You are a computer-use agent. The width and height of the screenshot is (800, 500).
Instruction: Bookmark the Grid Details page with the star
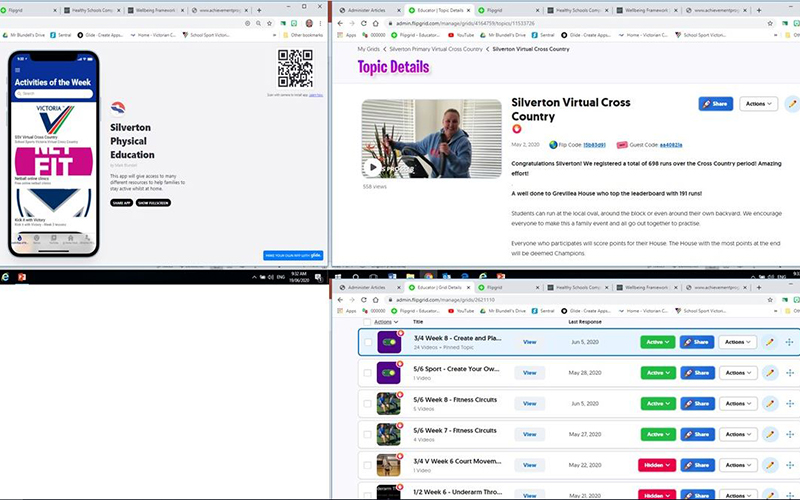[x=770, y=300]
